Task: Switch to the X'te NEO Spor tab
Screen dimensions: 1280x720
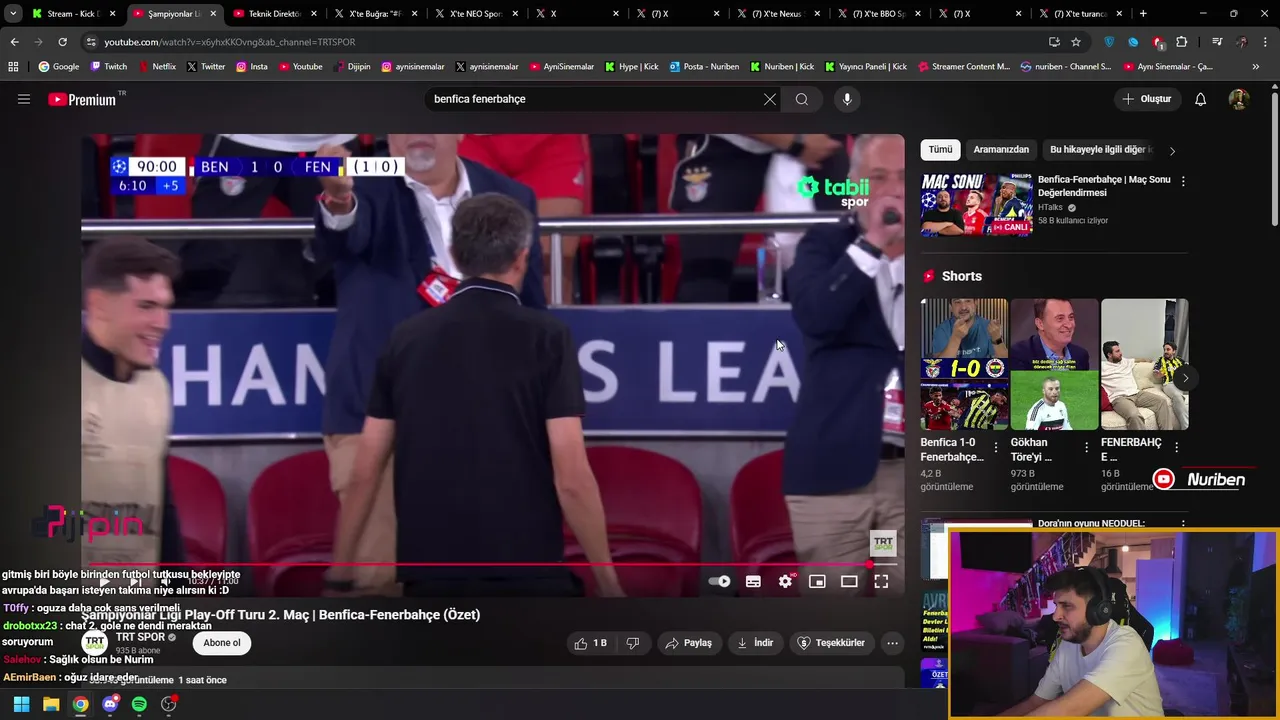Action: (x=477, y=14)
